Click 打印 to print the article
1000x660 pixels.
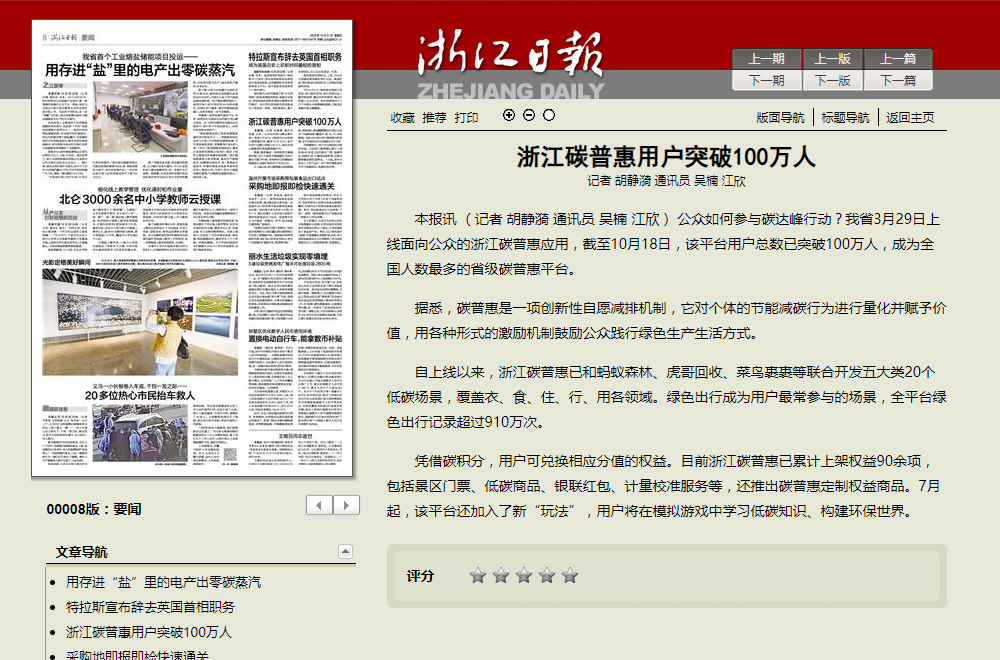click(466, 117)
